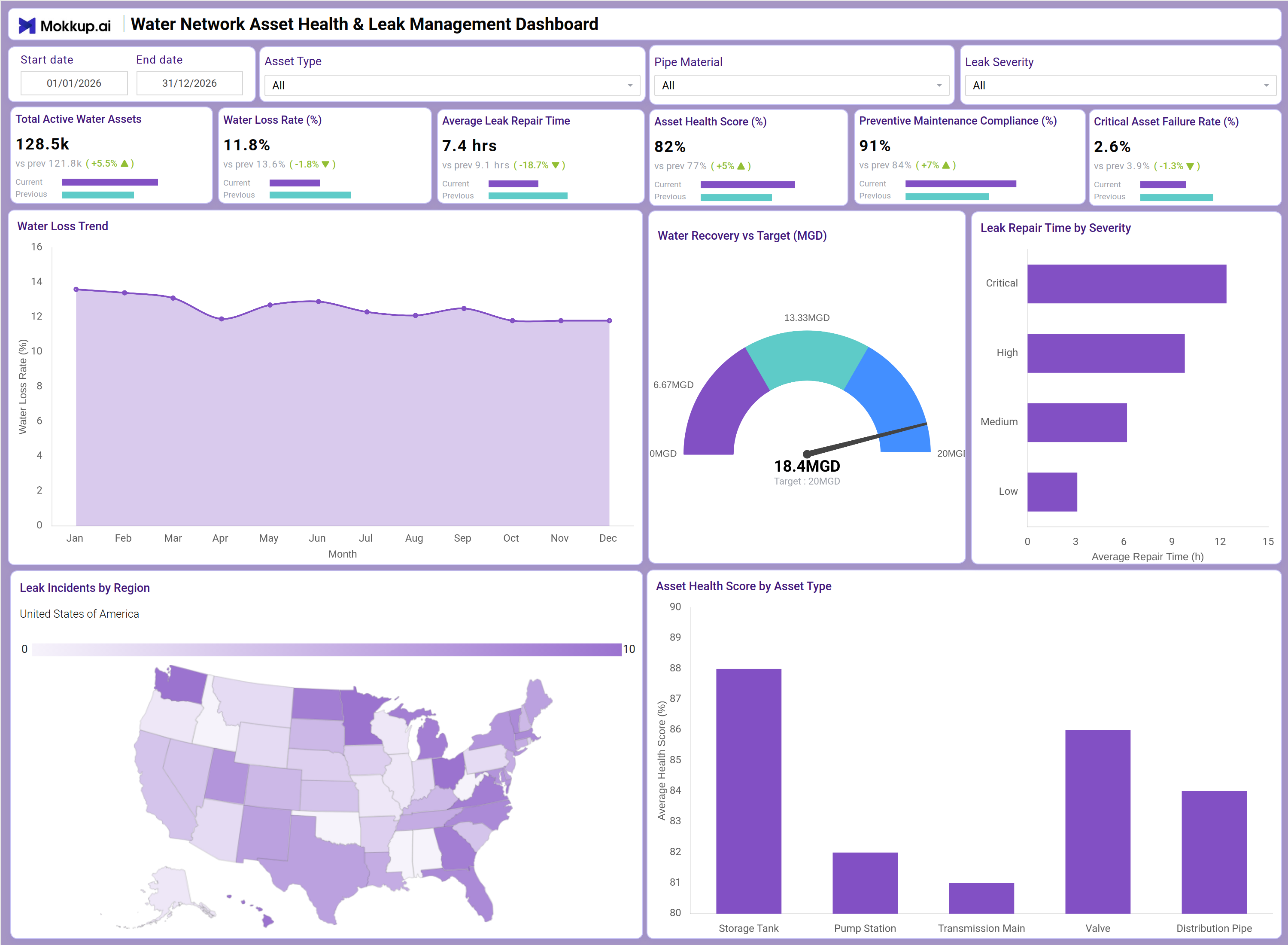Click the Target : 20MGD label

pyautogui.click(x=807, y=482)
